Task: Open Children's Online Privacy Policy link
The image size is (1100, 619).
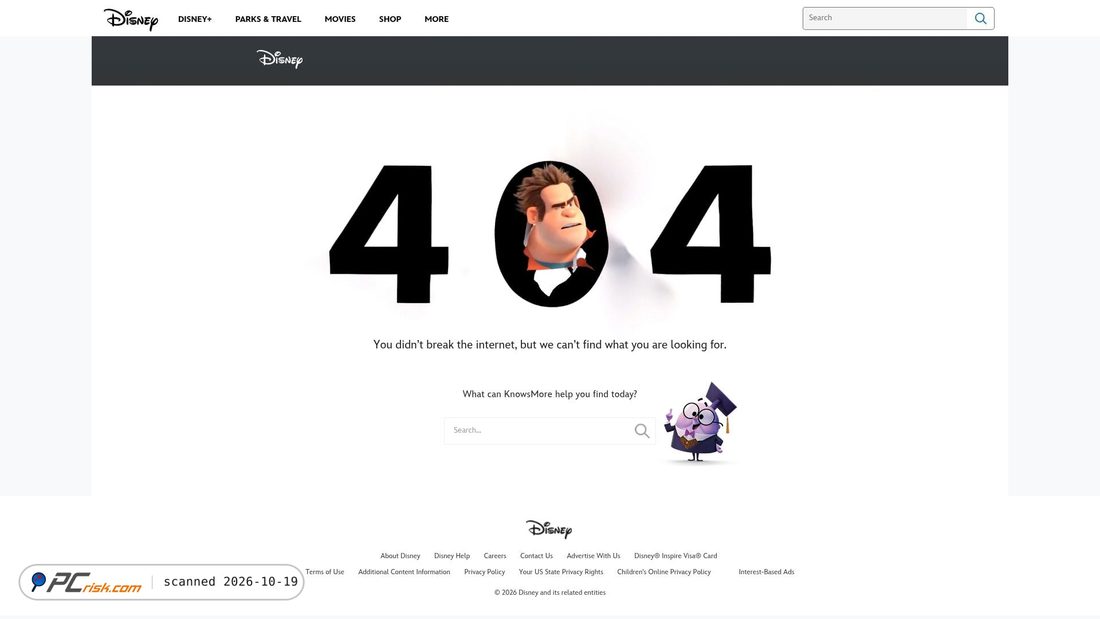Action: [664, 572]
